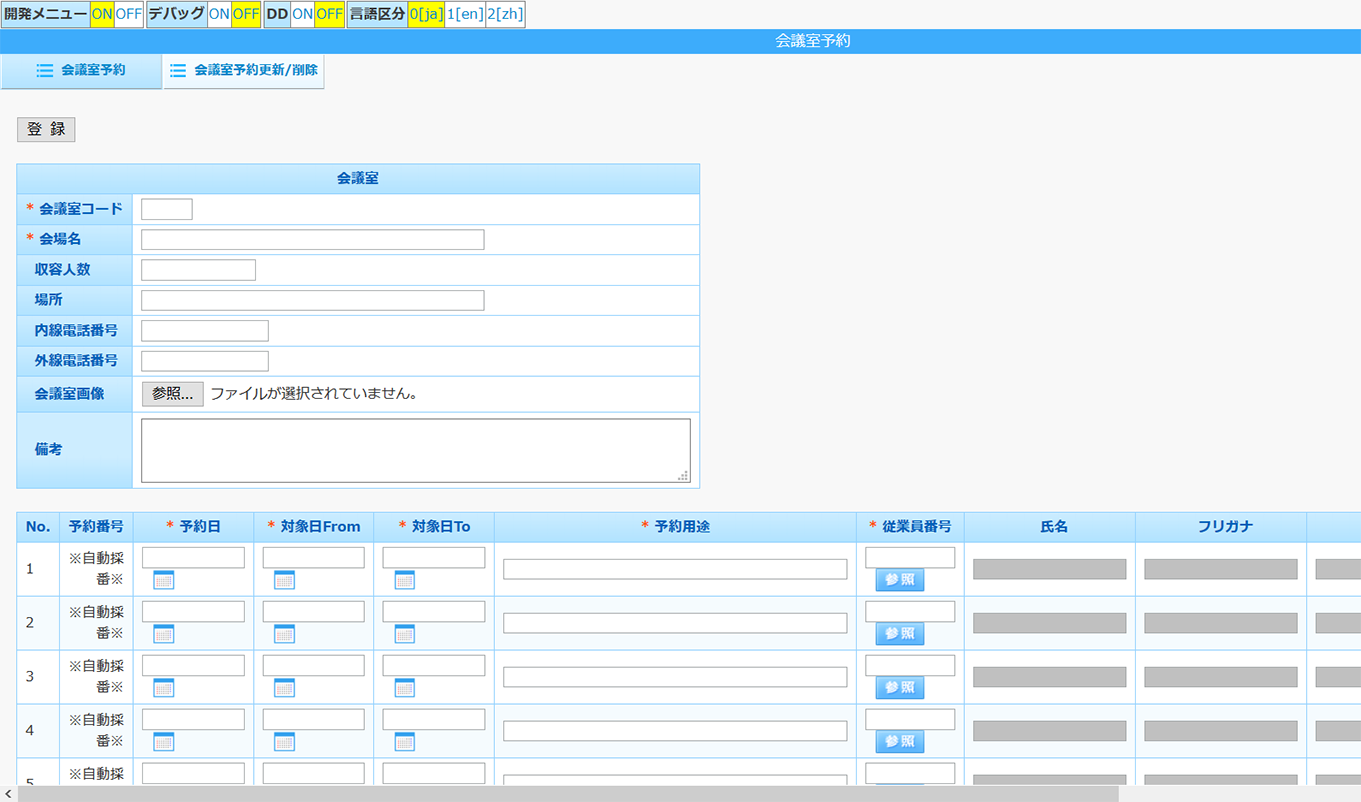
Task: Turn DD ON
Action: [302, 14]
